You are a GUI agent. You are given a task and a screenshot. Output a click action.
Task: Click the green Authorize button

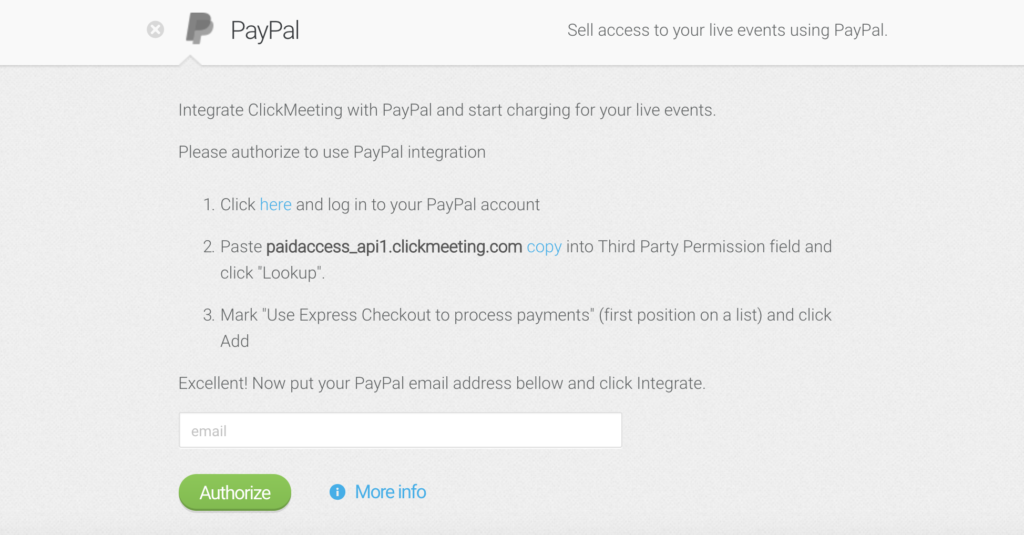(235, 492)
